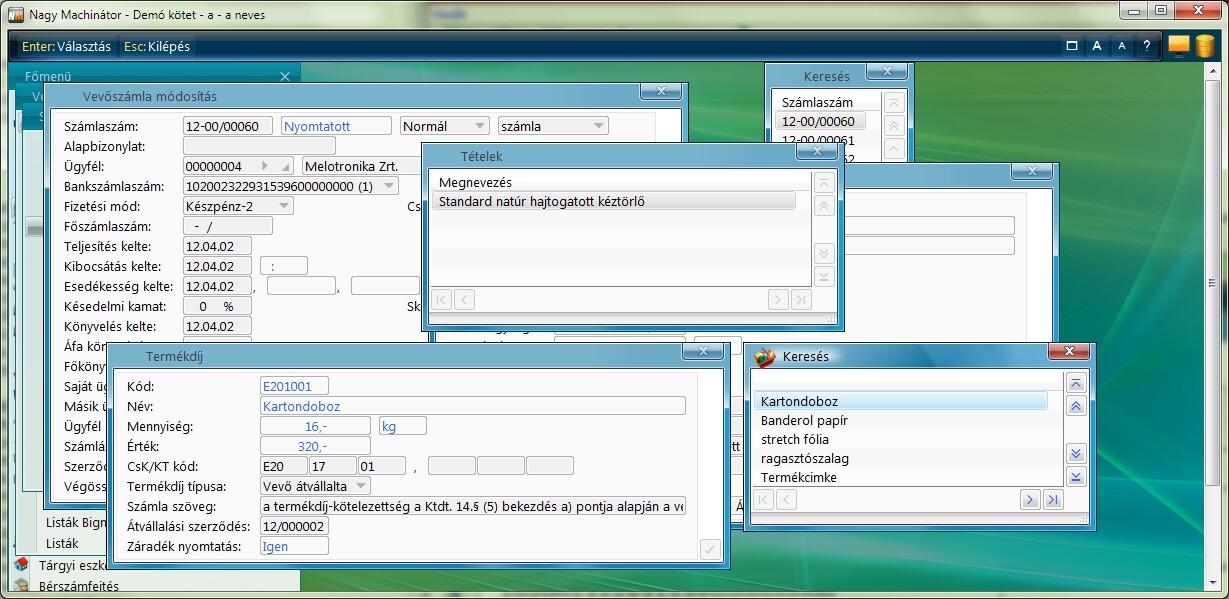Open the Normál invoice type dropdown
This screenshot has height=599, width=1229.
pyautogui.click(x=479, y=126)
